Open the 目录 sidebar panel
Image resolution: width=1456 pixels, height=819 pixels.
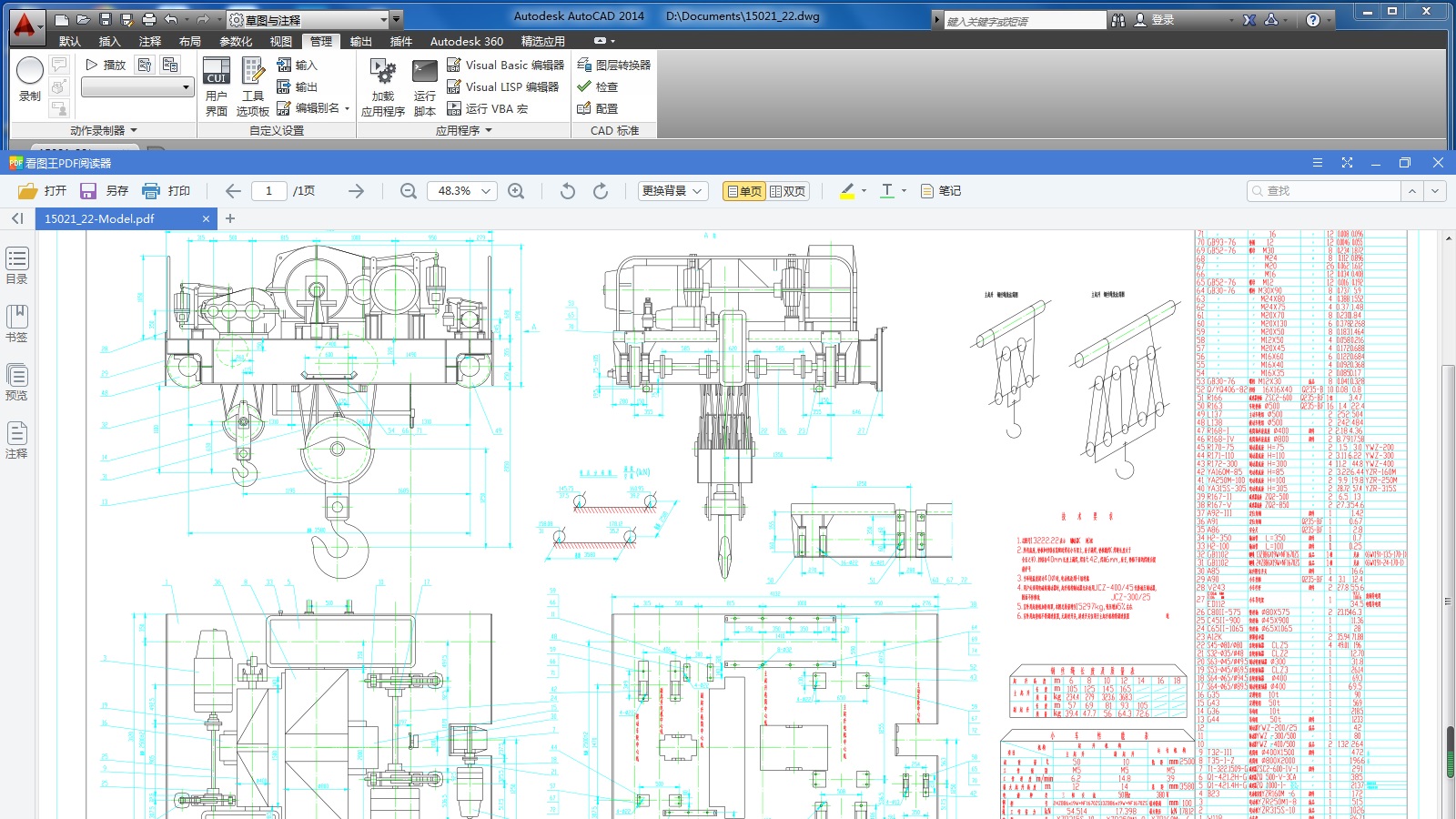[16, 266]
